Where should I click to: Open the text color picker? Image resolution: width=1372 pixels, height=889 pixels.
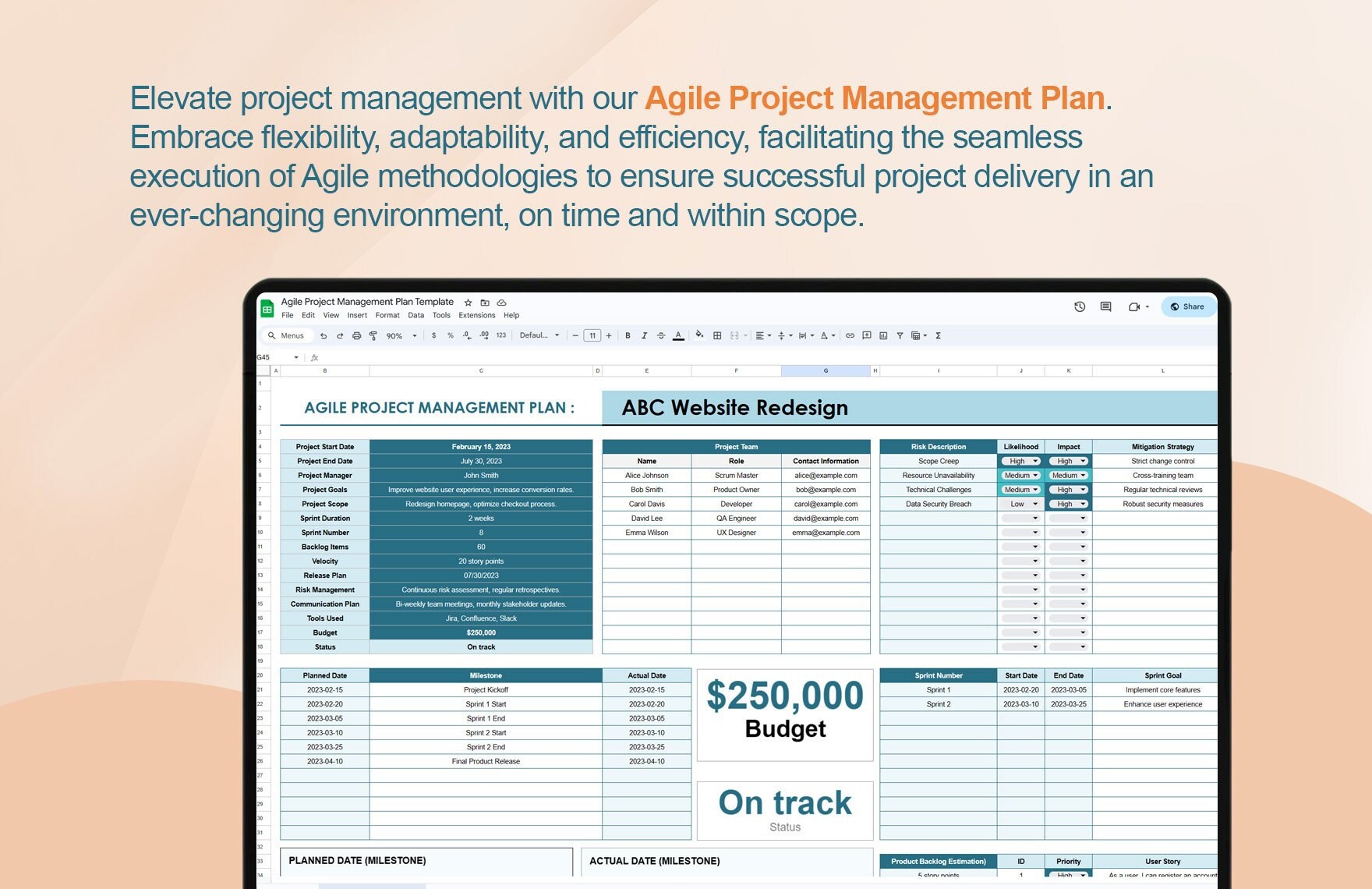click(x=678, y=335)
